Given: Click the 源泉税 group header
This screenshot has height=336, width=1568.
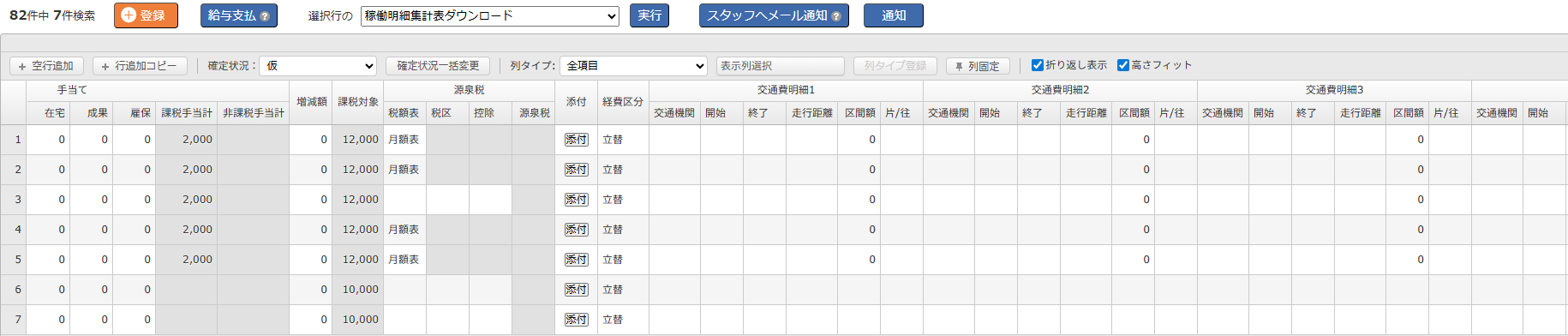Looking at the screenshot, I should click(x=469, y=90).
